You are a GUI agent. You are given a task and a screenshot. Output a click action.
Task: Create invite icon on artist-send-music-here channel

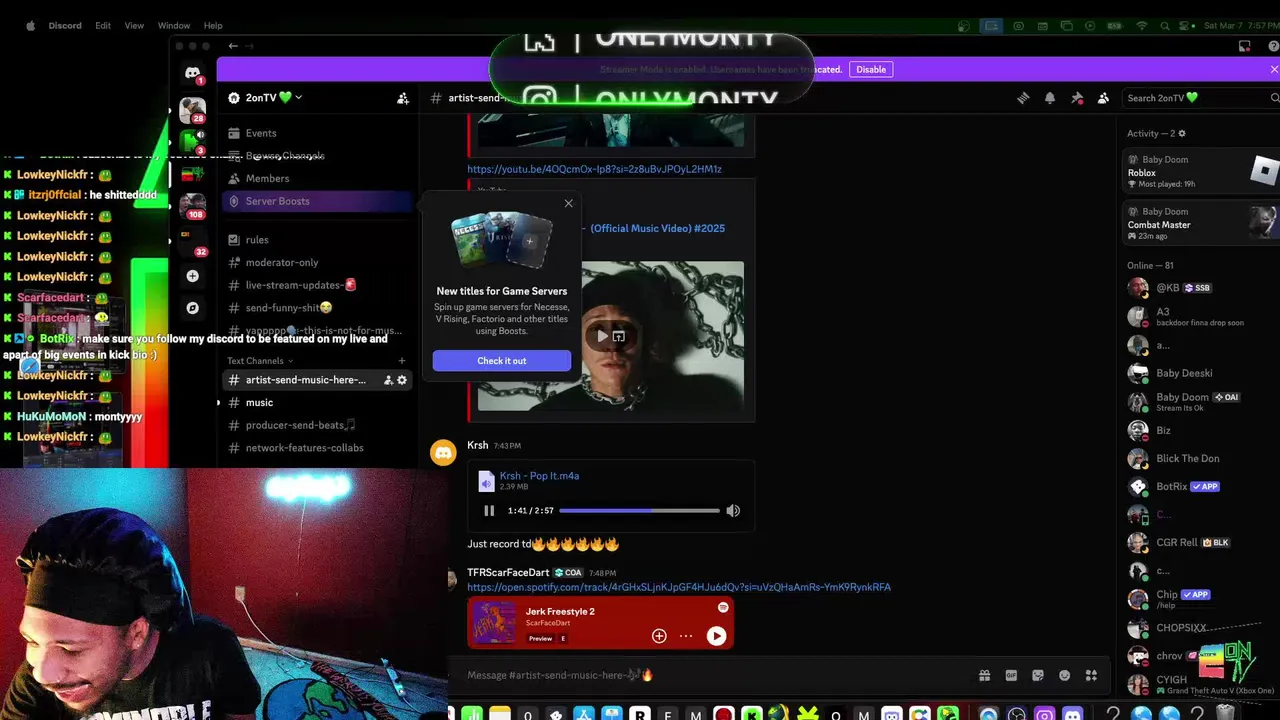[x=388, y=380]
